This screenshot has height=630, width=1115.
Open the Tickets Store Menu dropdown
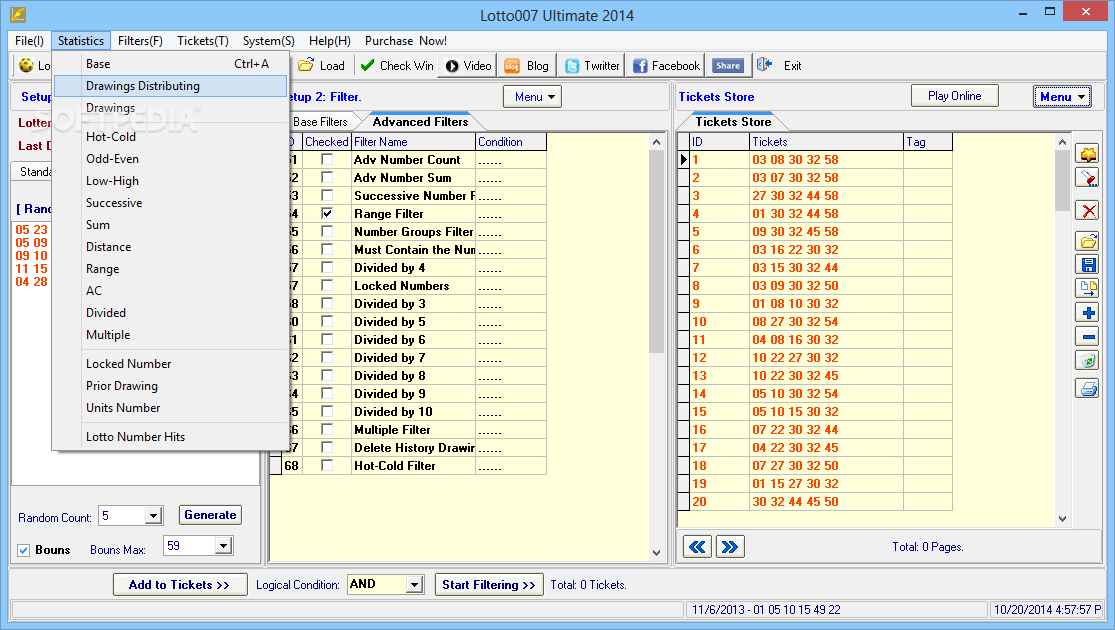click(x=1062, y=97)
